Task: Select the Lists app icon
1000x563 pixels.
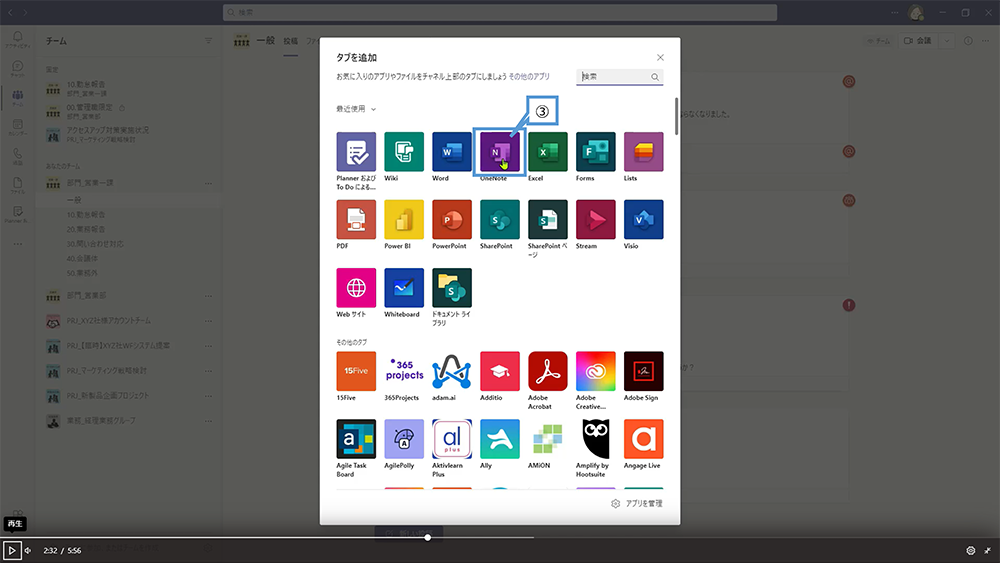Action: pyautogui.click(x=643, y=152)
